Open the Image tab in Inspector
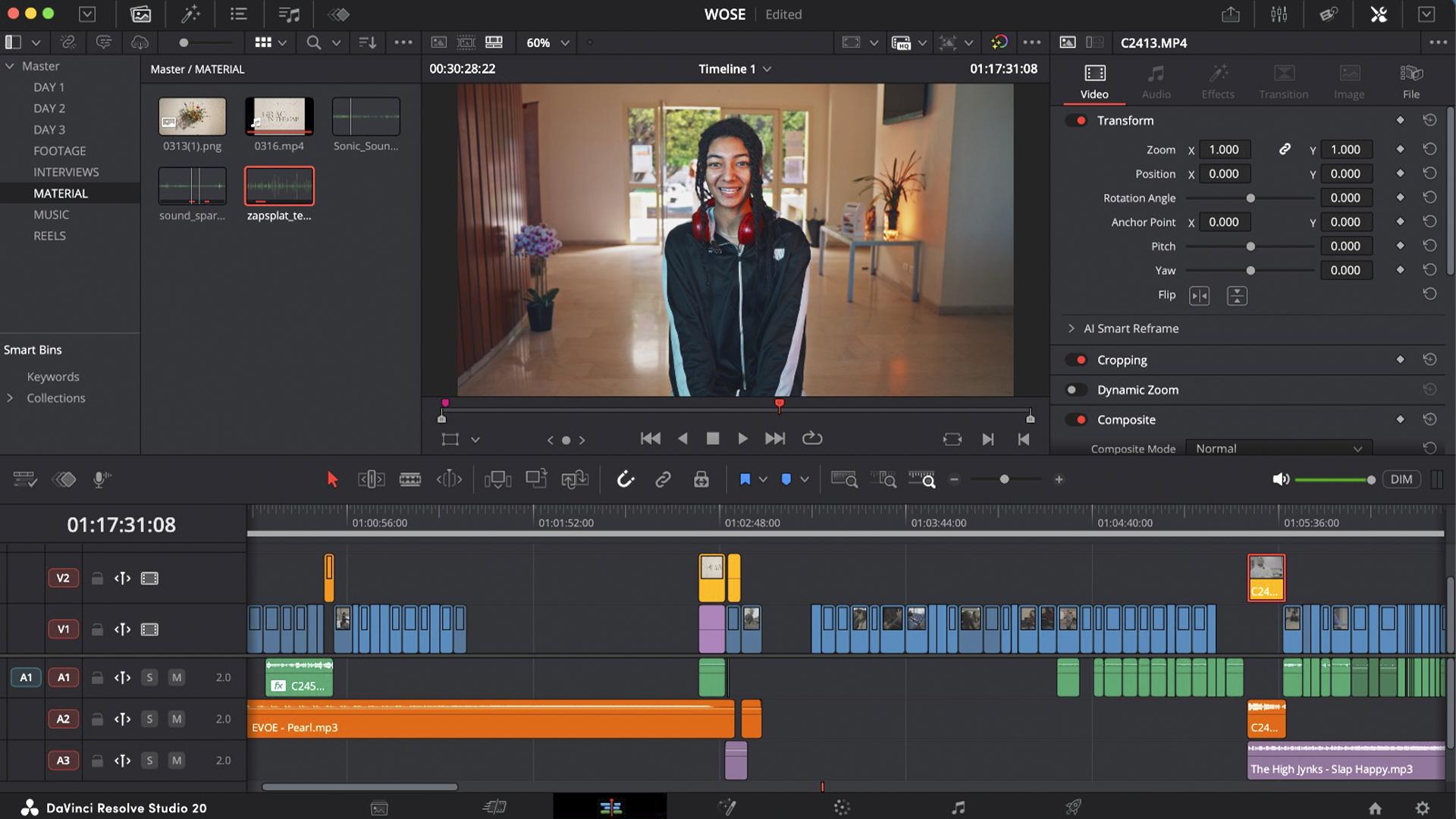Image resolution: width=1456 pixels, height=819 pixels. [x=1349, y=83]
